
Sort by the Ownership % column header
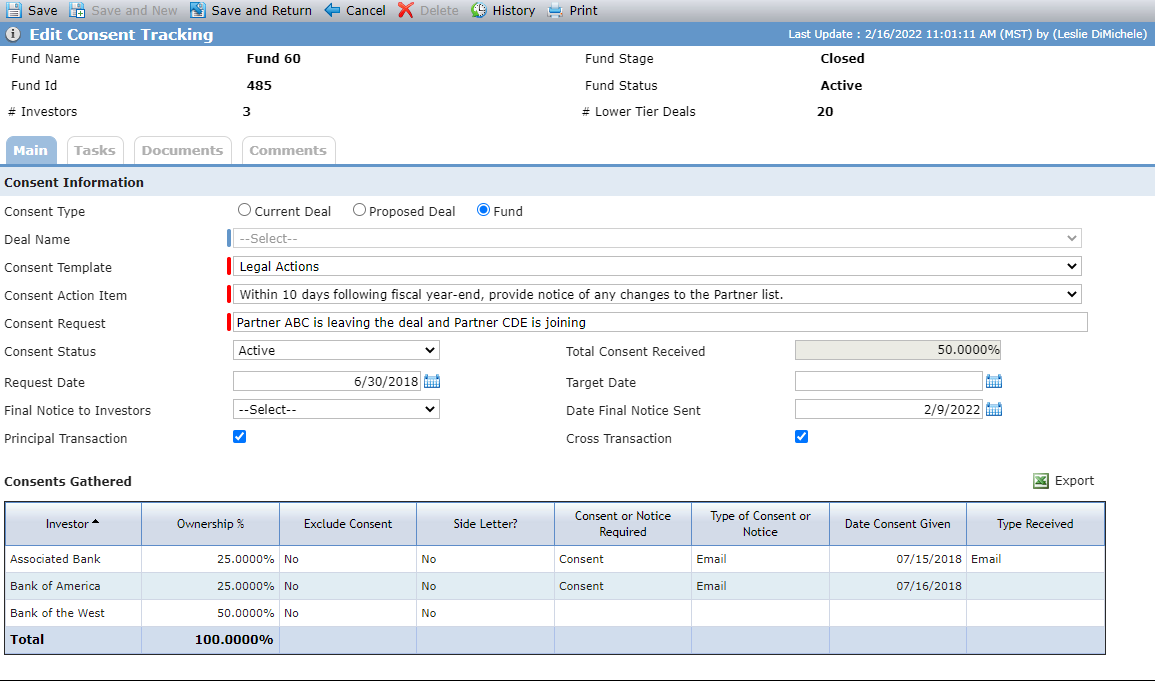pos(211,523)
